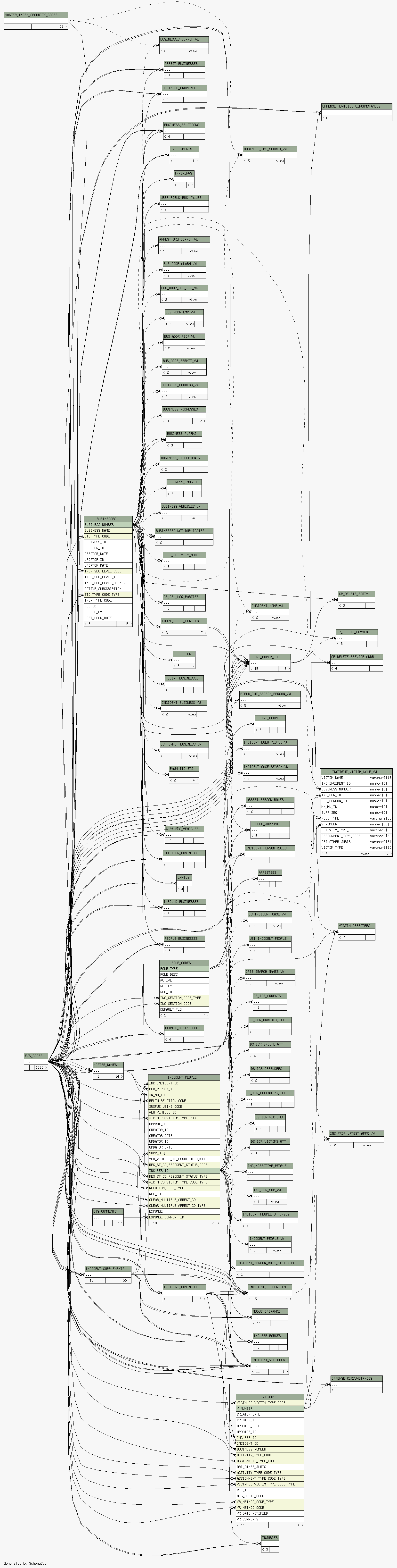Click the Generated by SchemaSpy footer text
The image size is (397, 1568).
click(x=25, y=1563)
